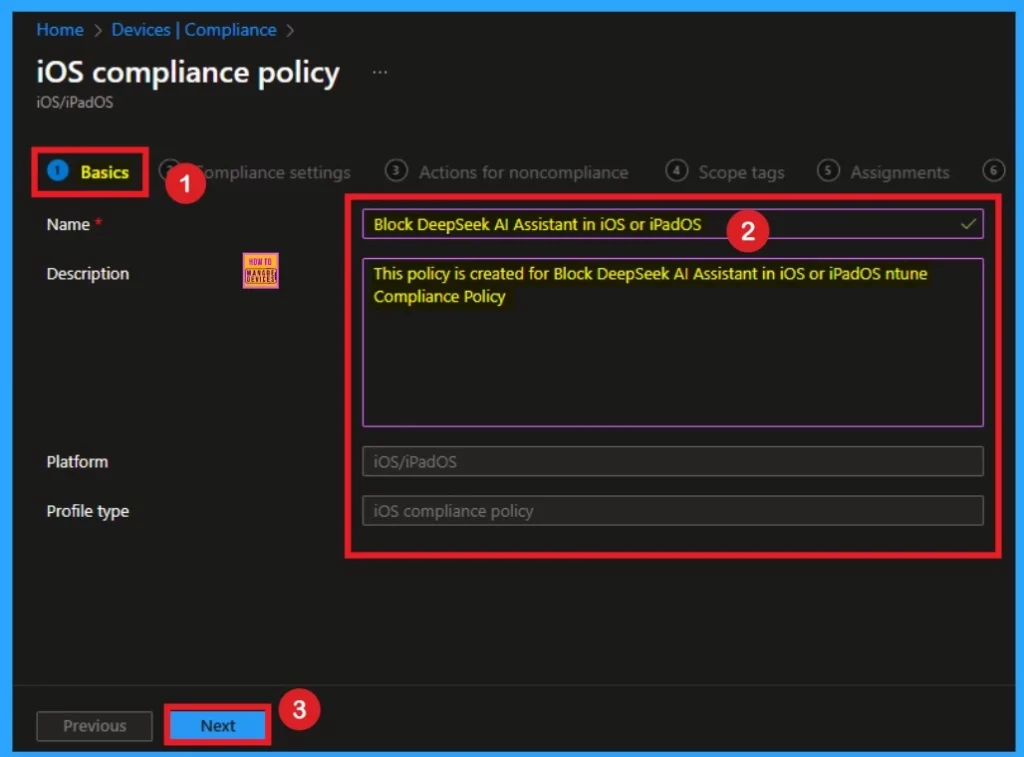Viewport: 1024px width, 757px height.
Task: Select the Basics tab
Action: 104,172
